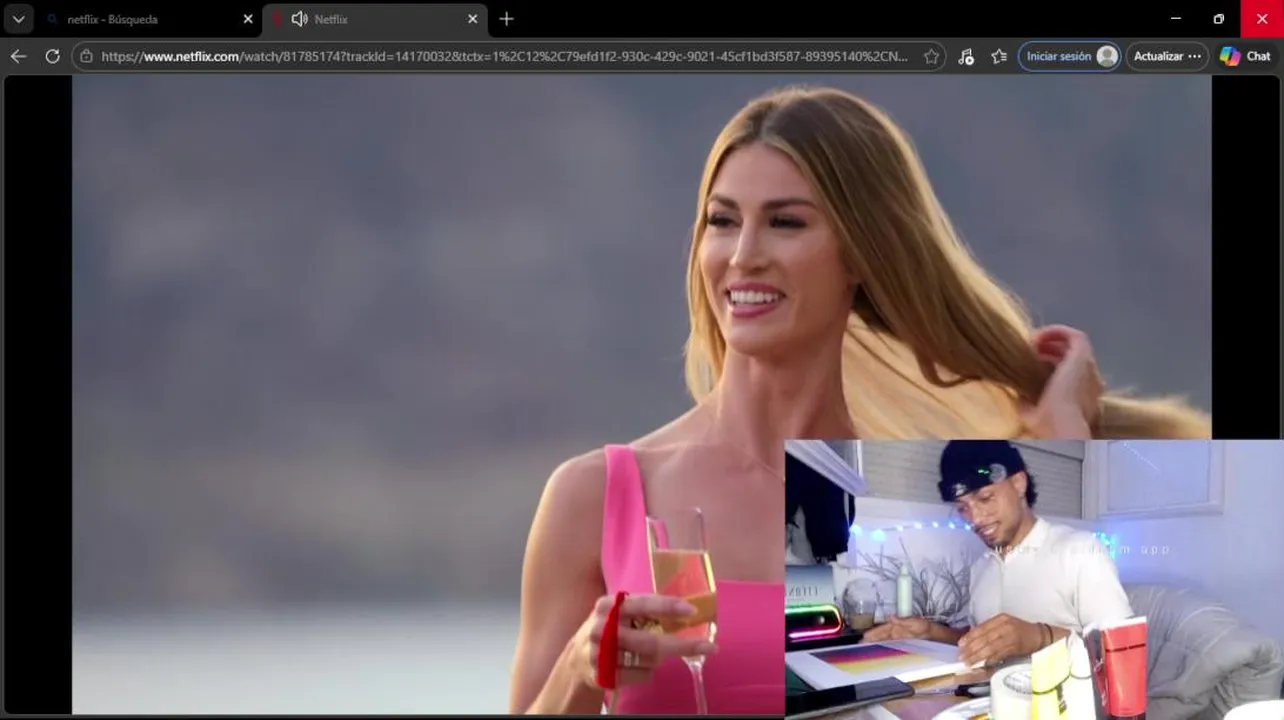Image resolution: width=1284 pixels, height=720 pixels.
Task: Select the Netflix tab
Action: pyautogui.click(x=375, y=19)
